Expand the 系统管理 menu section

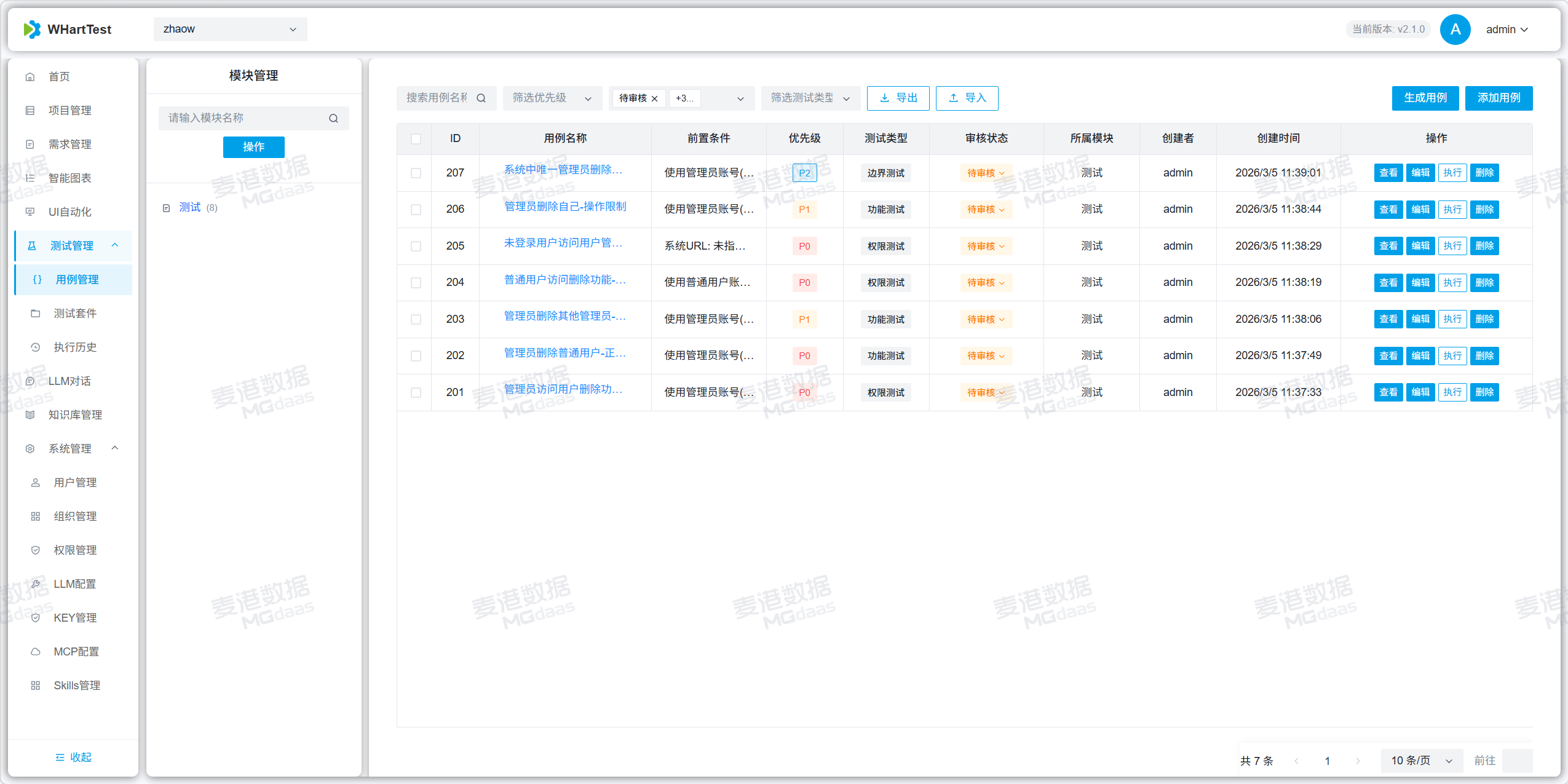[x=71, y=448]
